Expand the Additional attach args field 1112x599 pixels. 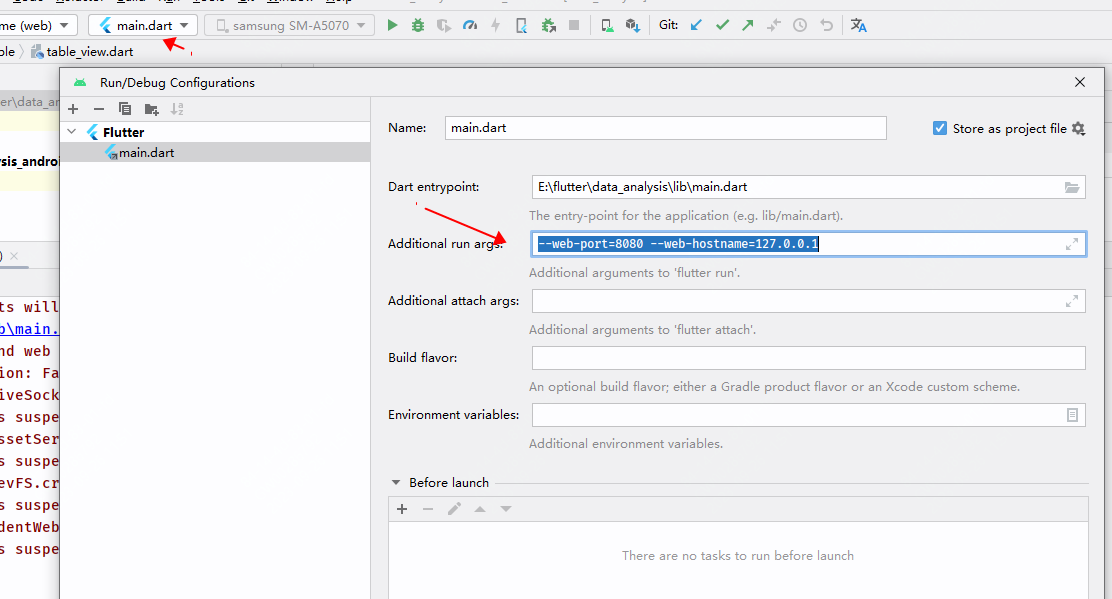point(1072,301)
